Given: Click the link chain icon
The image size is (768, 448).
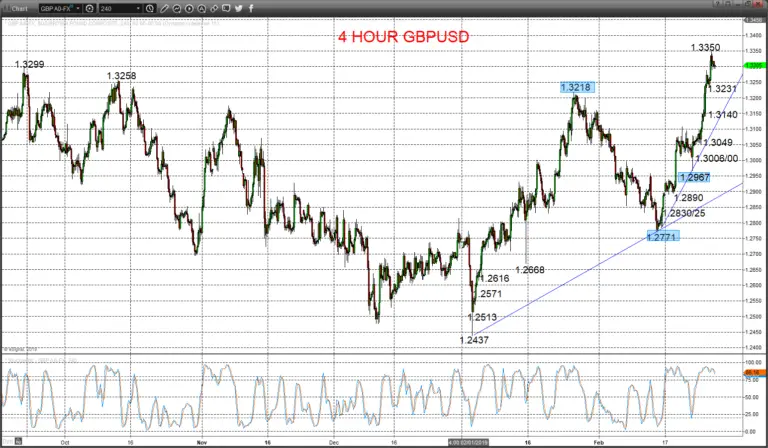Looking at the screenshot, I should tap(214, 8).
